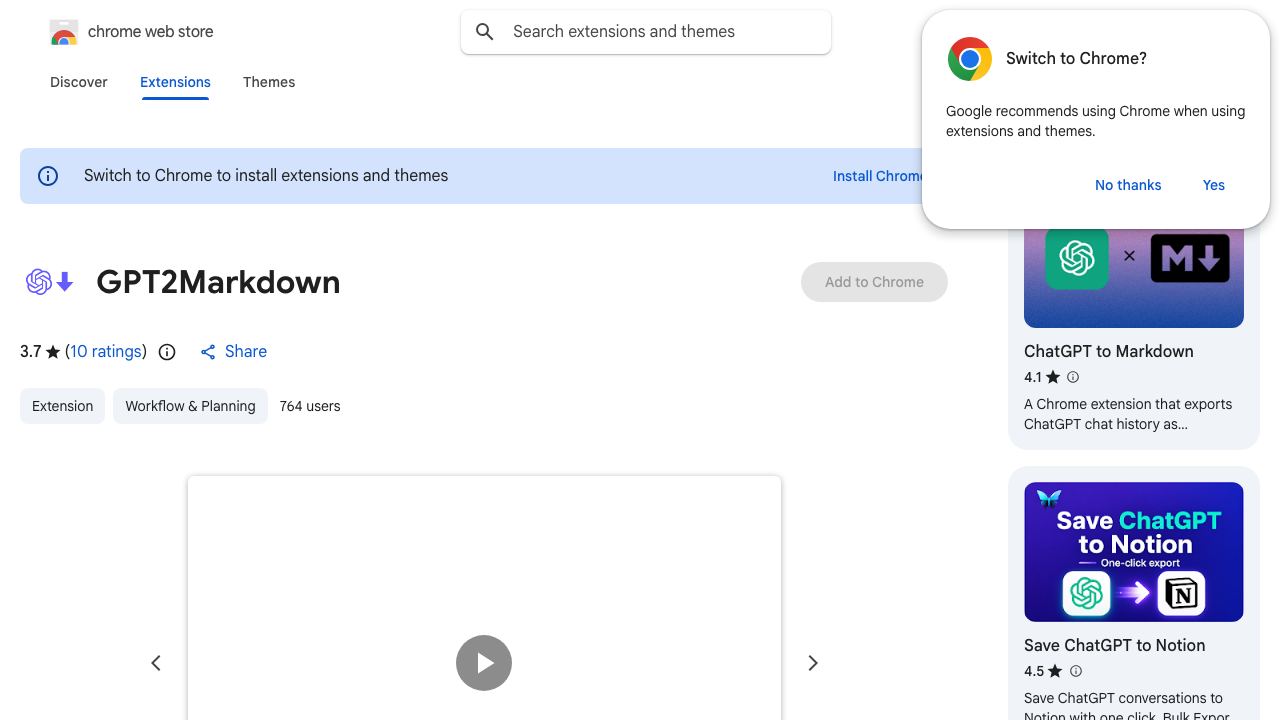Click the GPT2Markdown extension icon

pos(50,282)
